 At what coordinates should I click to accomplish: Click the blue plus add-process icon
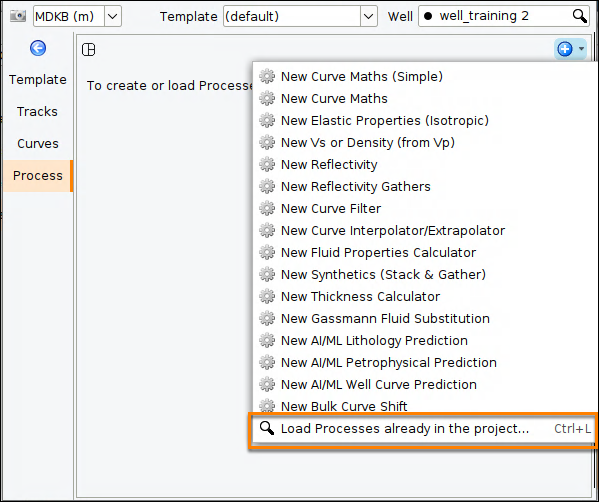(565, 49)
